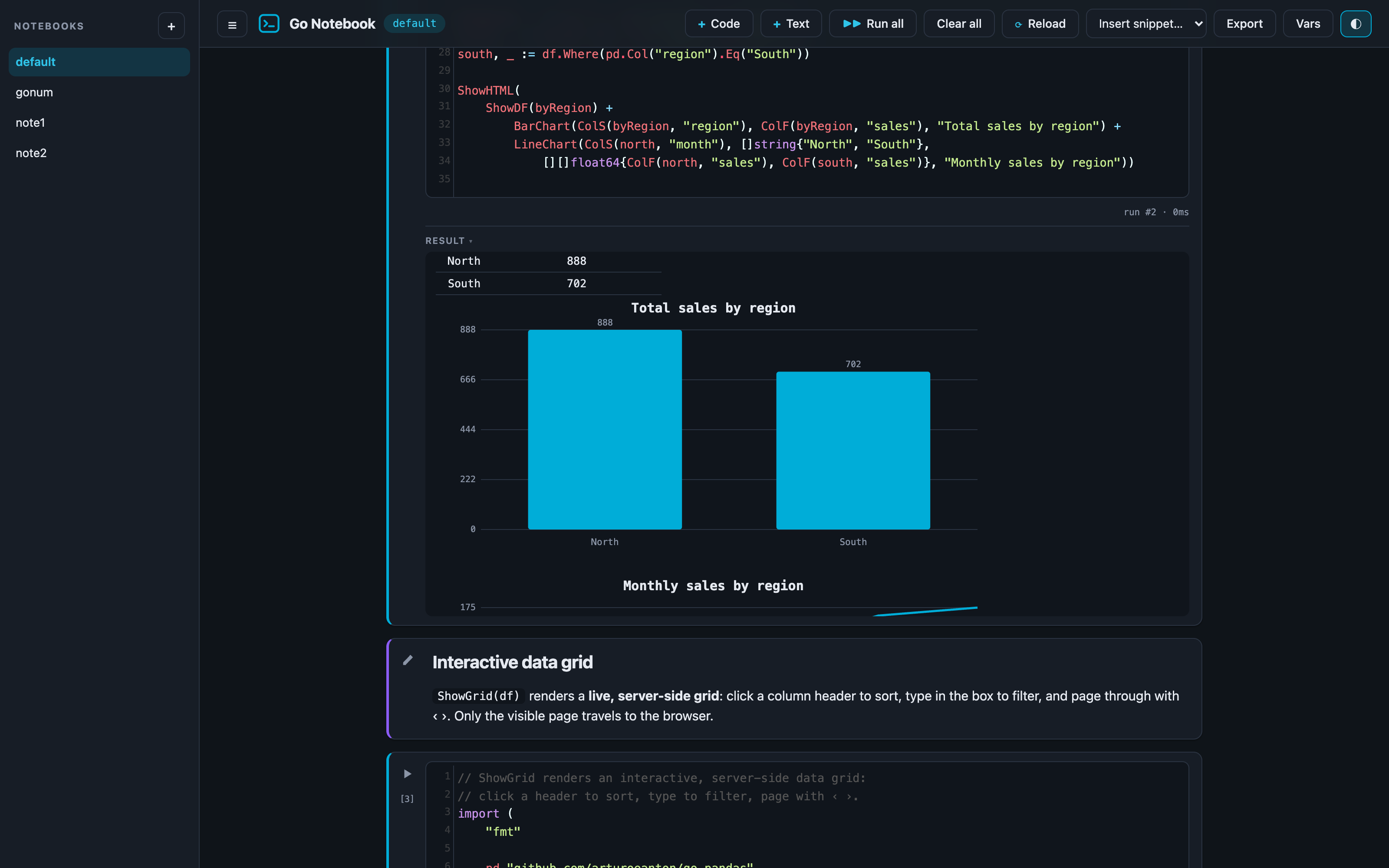Click the Interactive data grid heading
Image resolution: width=1389 pixels, height=868 pixels.
tap(512, 662)
